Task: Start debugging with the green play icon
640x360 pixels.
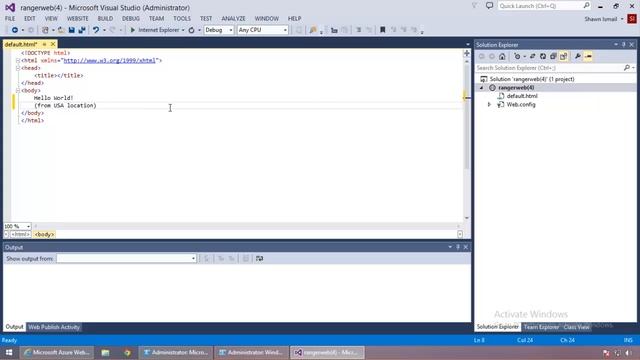Action: click(x=133, y=30)
